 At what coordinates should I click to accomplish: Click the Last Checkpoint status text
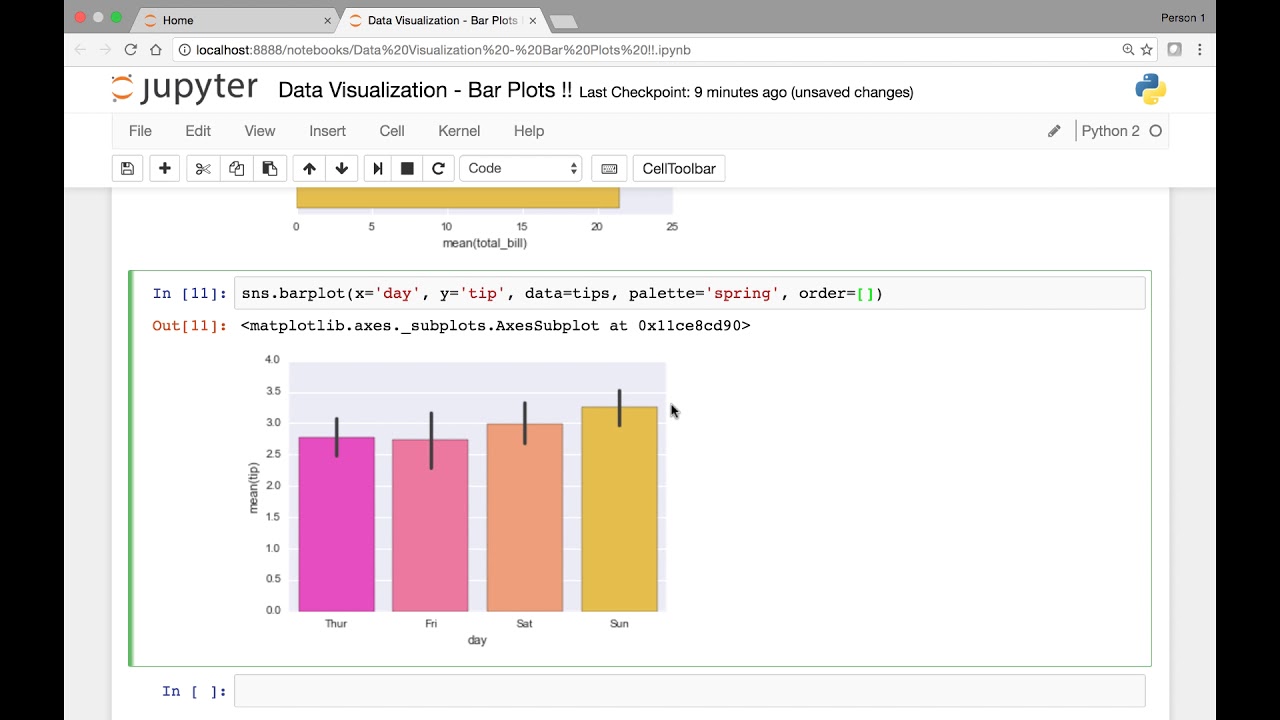pyautogui.click(x=746, y=92)
